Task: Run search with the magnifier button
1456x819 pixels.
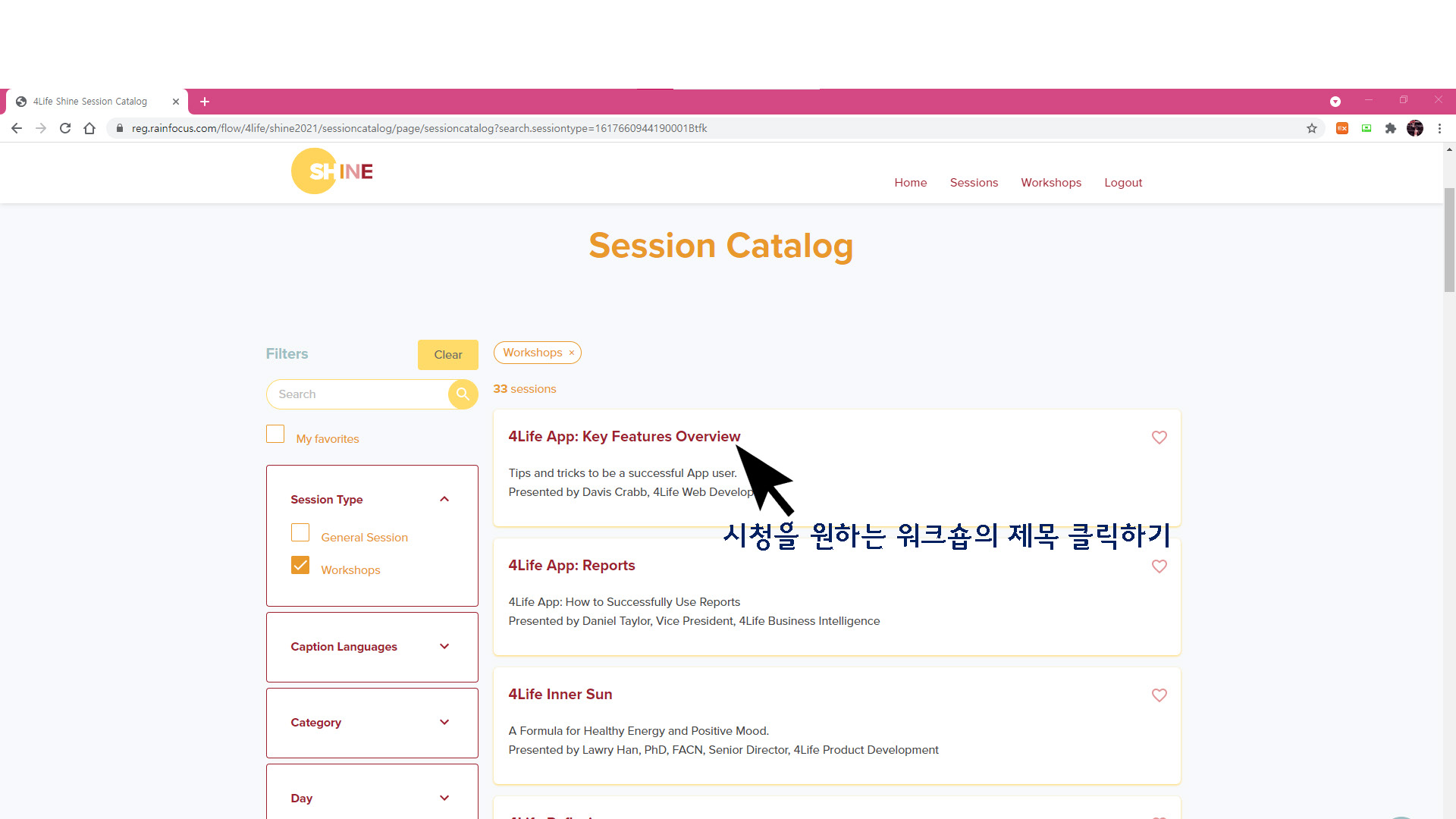Action: (463, 394)
